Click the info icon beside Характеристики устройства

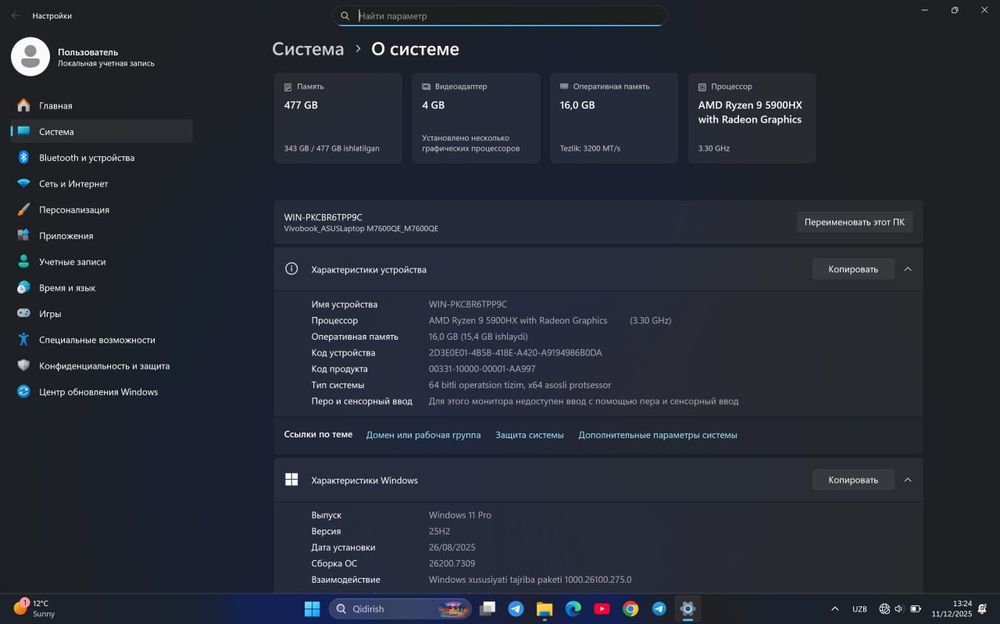[x=291, y=269]
